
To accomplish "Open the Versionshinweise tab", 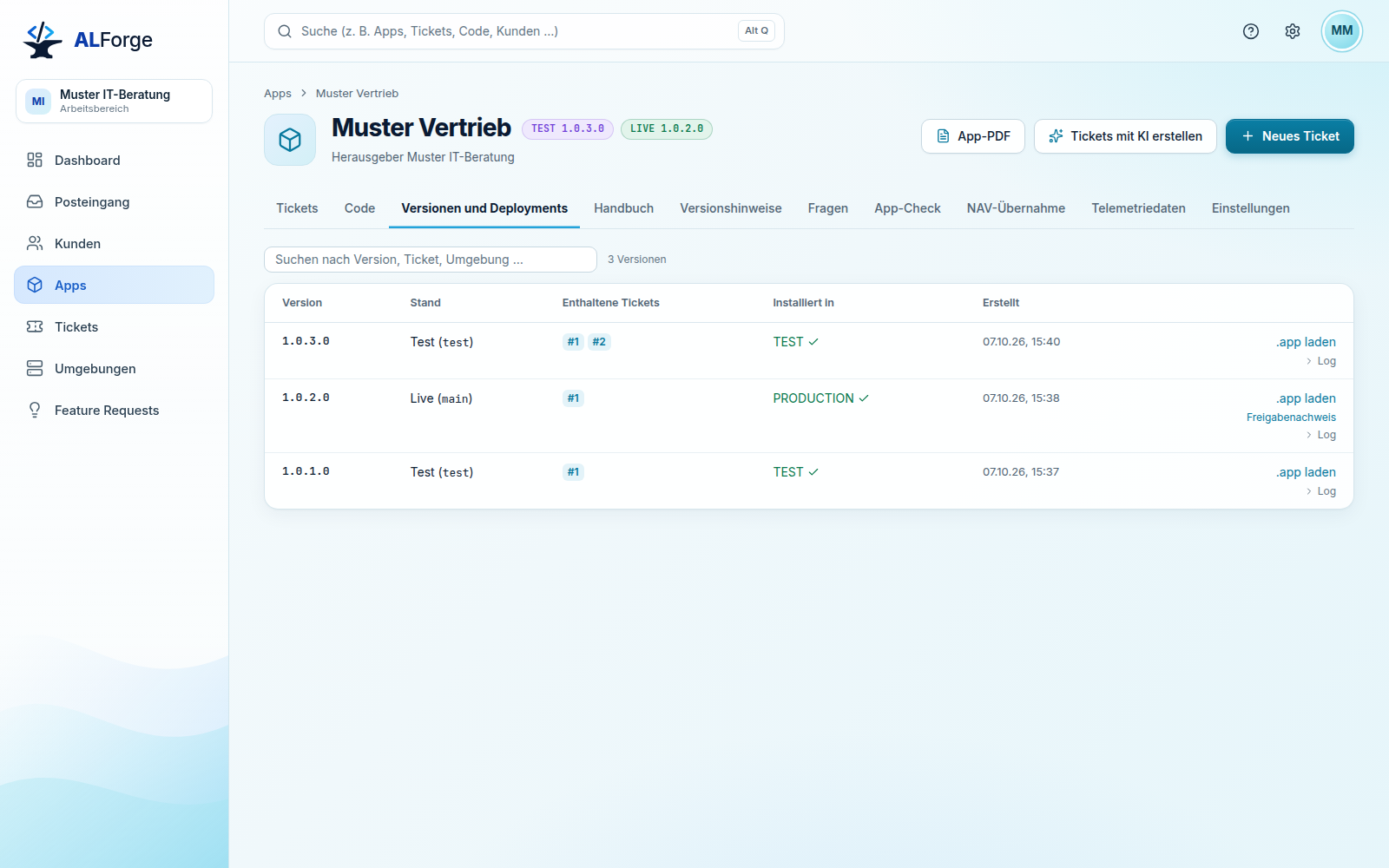I will [731, 208].
